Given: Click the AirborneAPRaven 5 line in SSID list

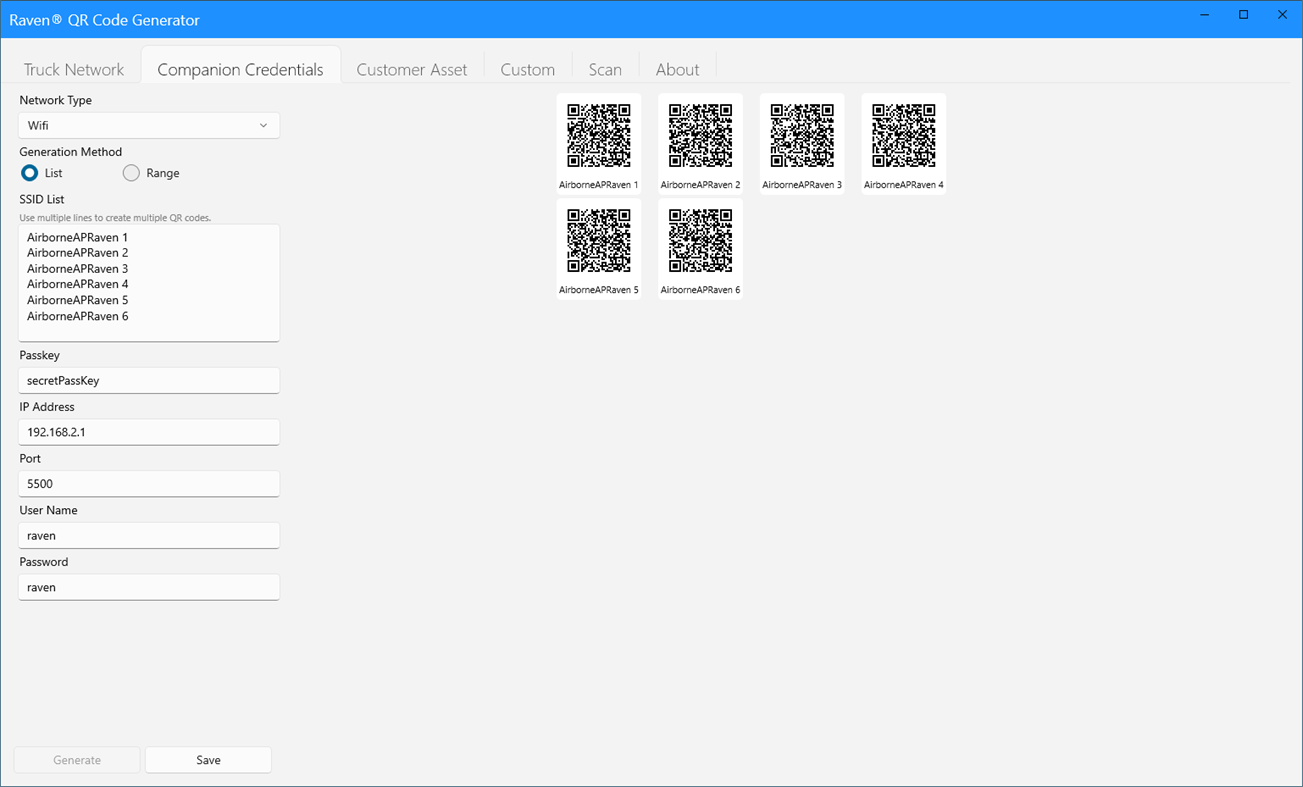Looking at the screenshot, I should [78, 300].
